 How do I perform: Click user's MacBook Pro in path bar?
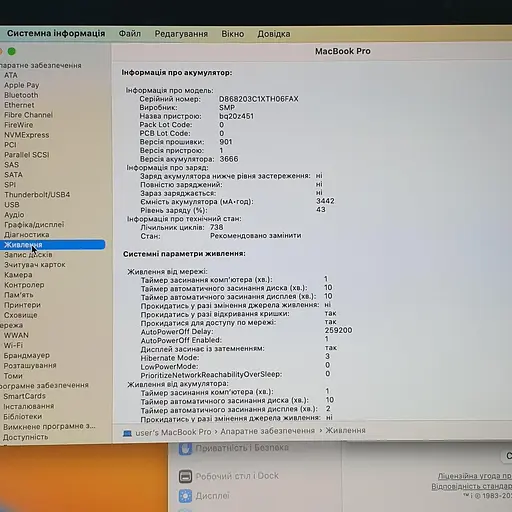(173, 432)
